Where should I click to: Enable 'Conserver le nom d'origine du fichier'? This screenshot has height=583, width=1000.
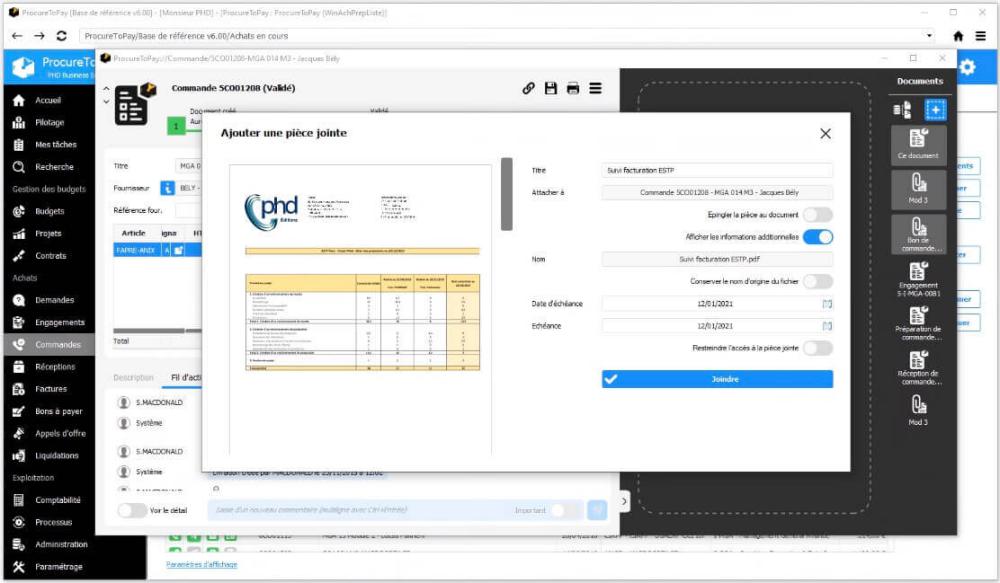tap(818, 280)
